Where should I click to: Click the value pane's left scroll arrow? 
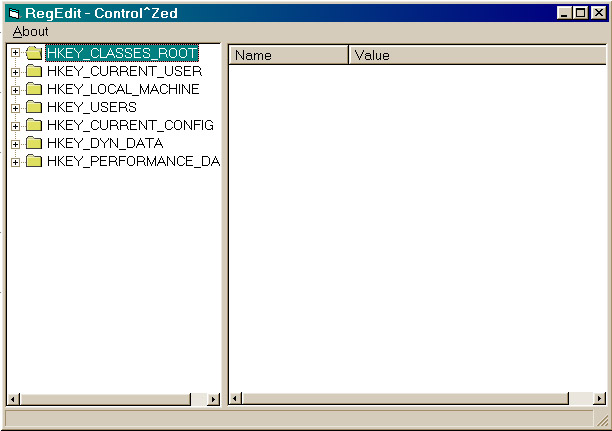[235, 399]
